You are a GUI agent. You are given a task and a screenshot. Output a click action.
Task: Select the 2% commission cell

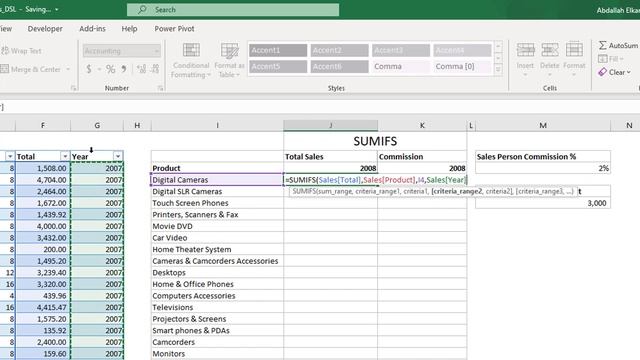(542, 168)
